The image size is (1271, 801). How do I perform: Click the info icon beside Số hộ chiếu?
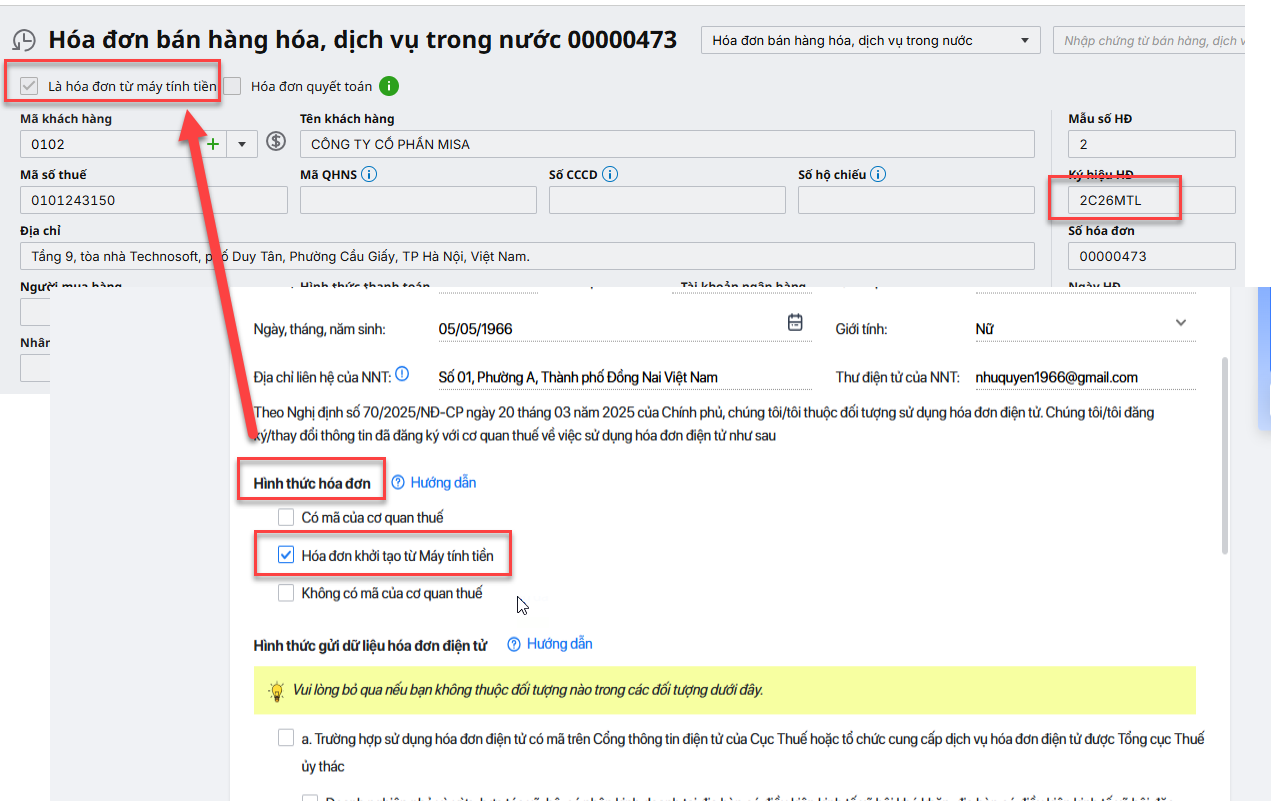point(878,174)
